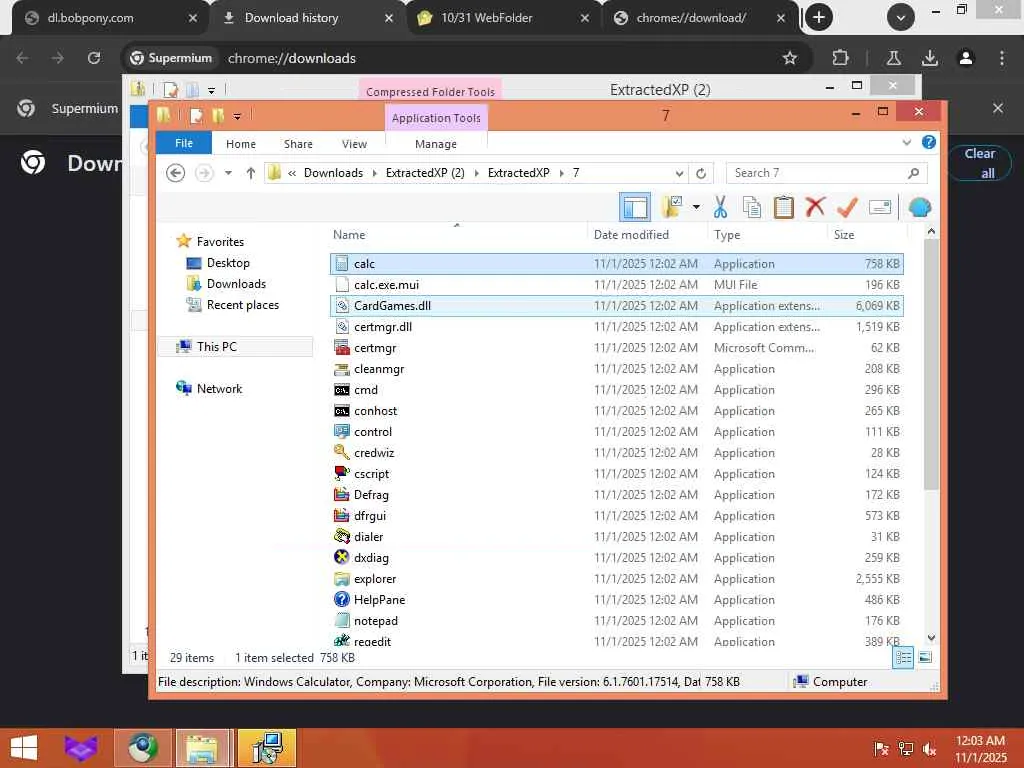Select the Application Tools contextual tab
Viewport: 1024px width, 768px height.
click(436, 118)
